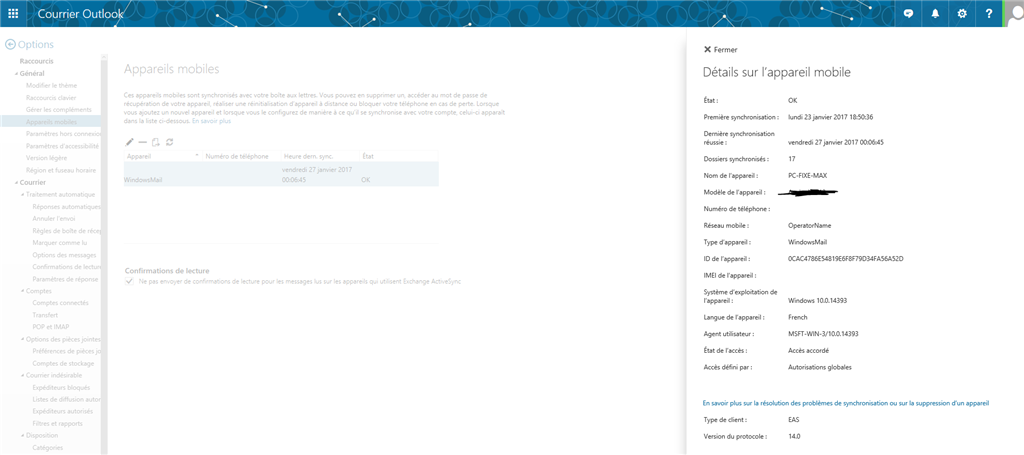Open Raccourcis in the options tree

pos(37,61)
